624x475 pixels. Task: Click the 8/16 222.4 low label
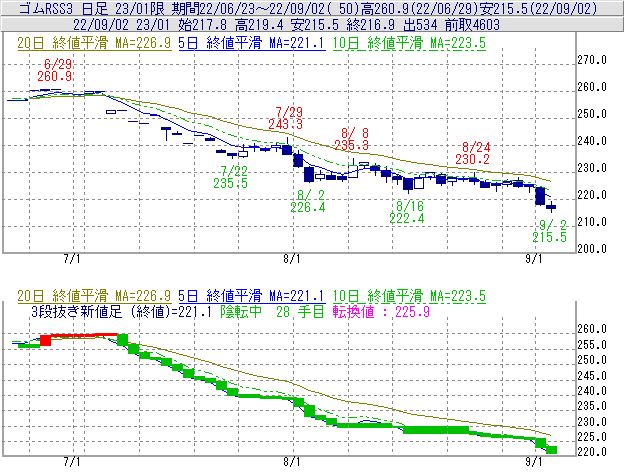[x=407, y=212]
